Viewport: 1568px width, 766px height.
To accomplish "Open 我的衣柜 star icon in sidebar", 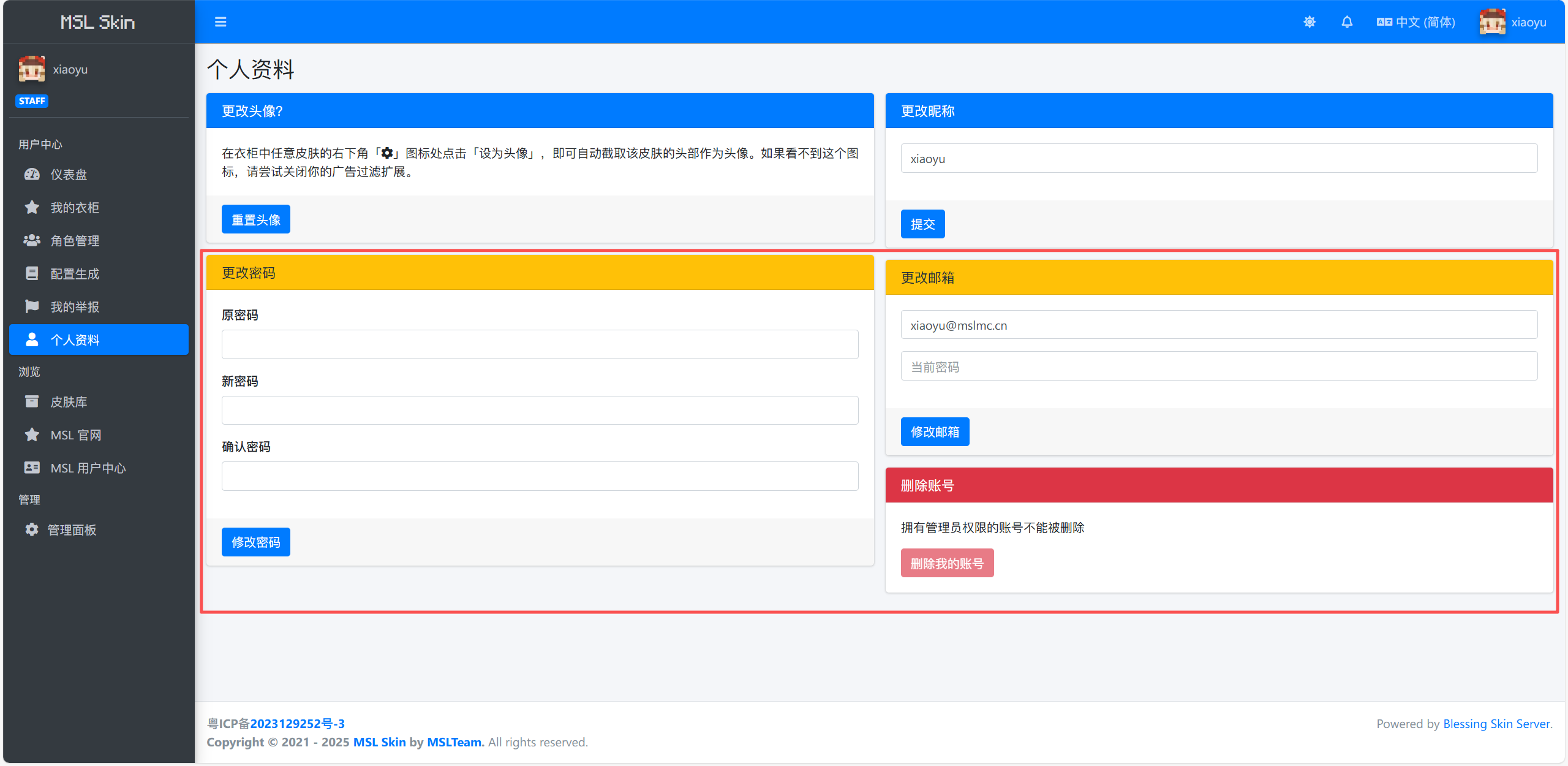I will tap(32, 208).
